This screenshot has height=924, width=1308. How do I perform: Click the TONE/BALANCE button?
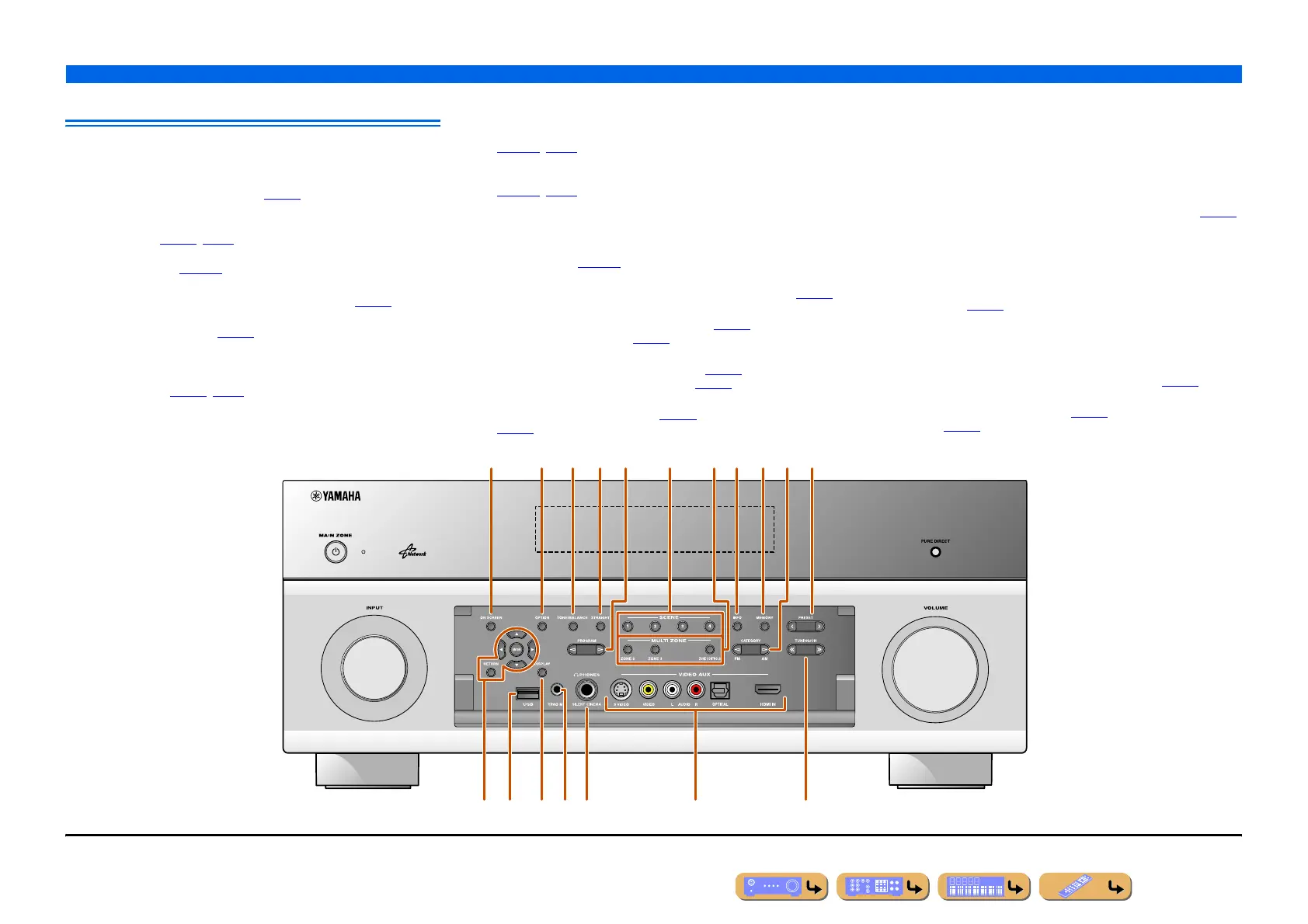tap(572, 626)
